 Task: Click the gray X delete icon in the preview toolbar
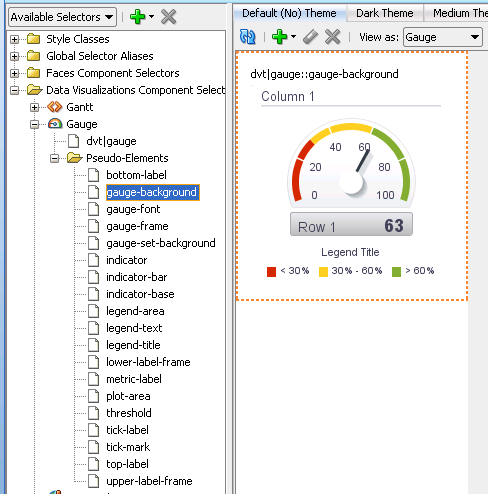point(332,37)
